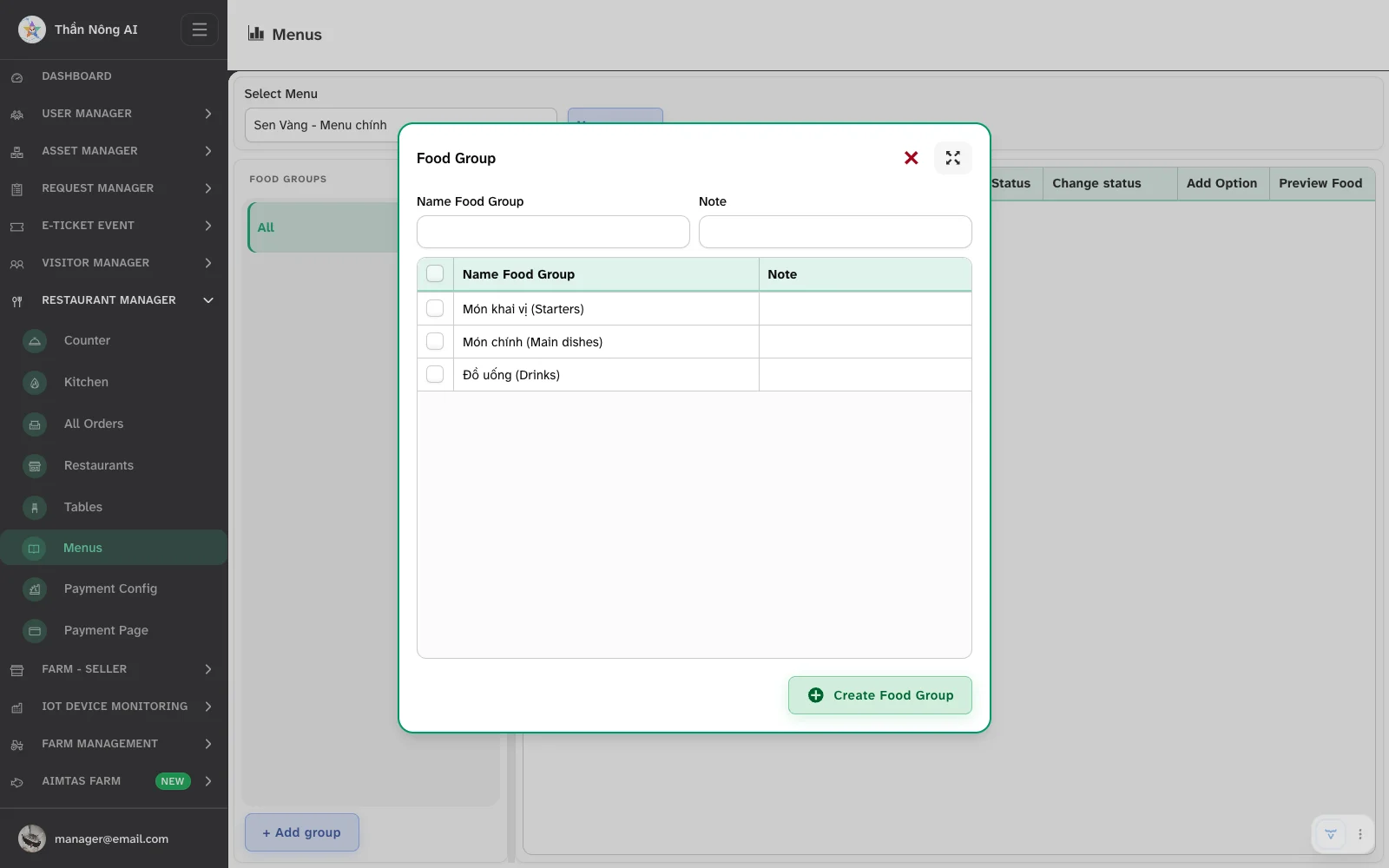Image resolution: width=1389 pixels, height=868 pixels.
Task: Open the three-dot options in table footer
Action: tap(1360, 834)
